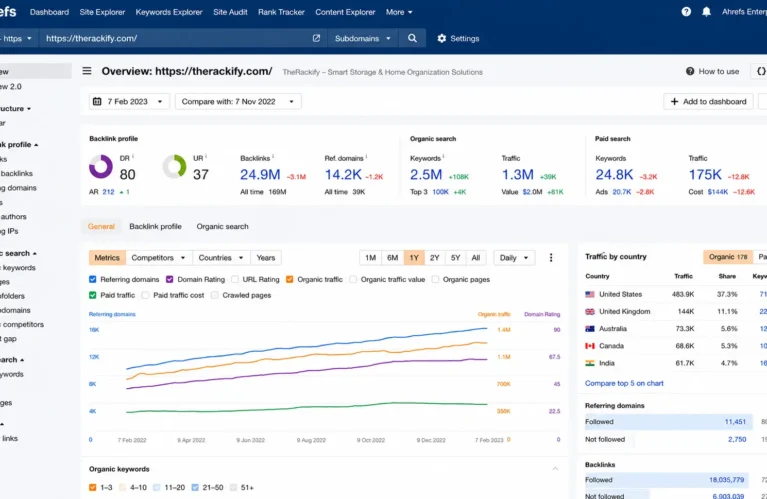767x499 pixels.
Task: Open the help question mark icon
Action: coord(686,12)
